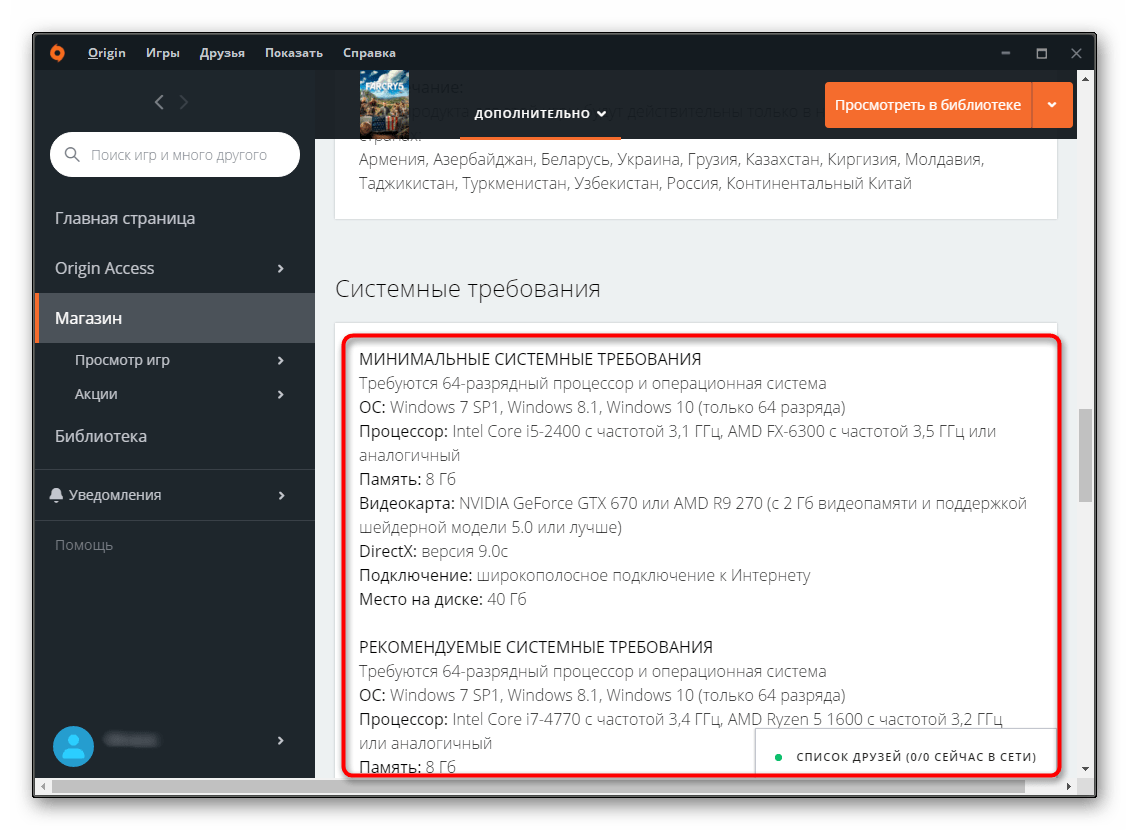The height and width of the screenshot is (830, 1129).
Task: Open the Игры menu
Action: tap(163, 53)
